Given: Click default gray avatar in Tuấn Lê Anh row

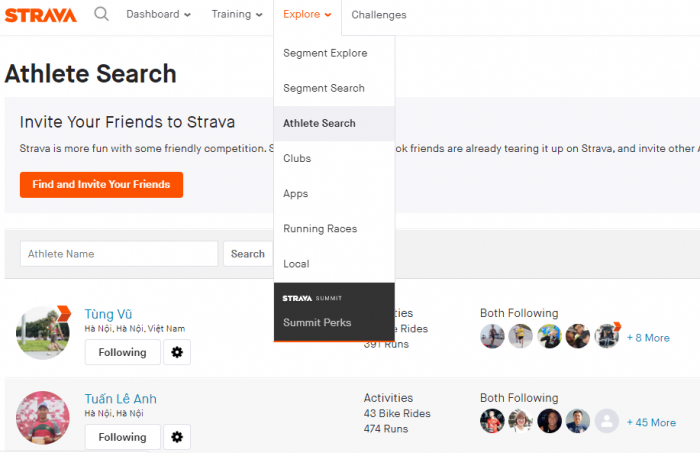Looking at the screenshot, I should pos(607,421).
